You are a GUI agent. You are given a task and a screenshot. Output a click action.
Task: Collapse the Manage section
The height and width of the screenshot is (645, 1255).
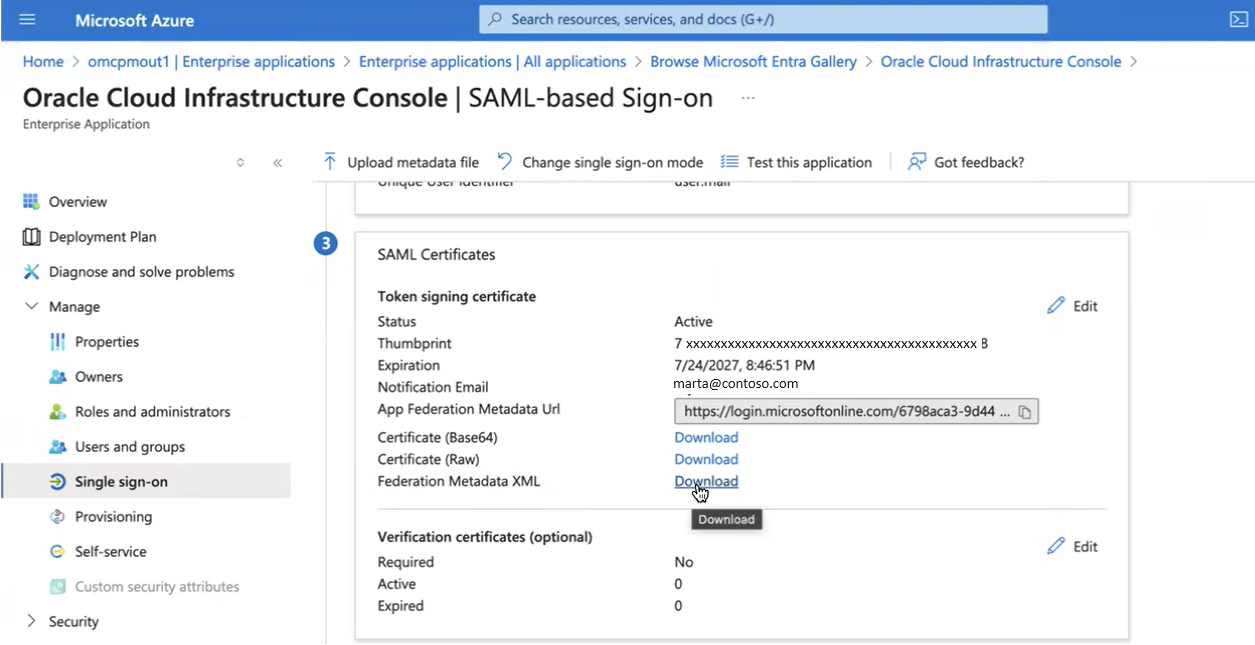tap(31, 306)
